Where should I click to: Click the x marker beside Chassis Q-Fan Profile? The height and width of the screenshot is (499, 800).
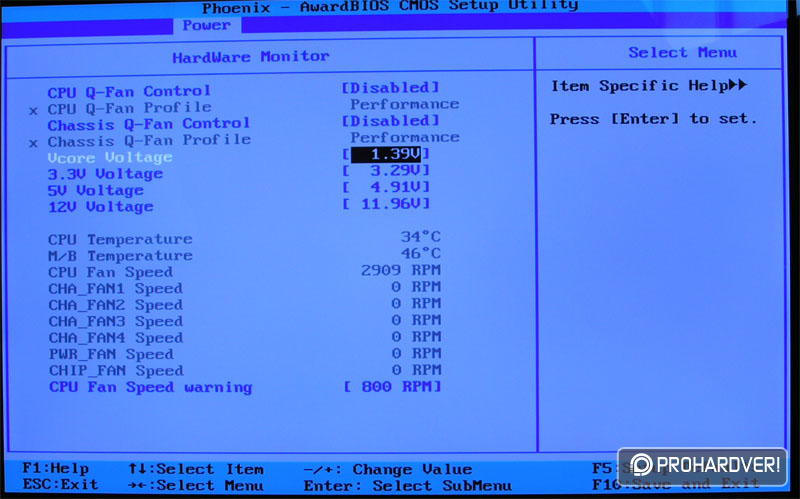[x=33, y=143]
